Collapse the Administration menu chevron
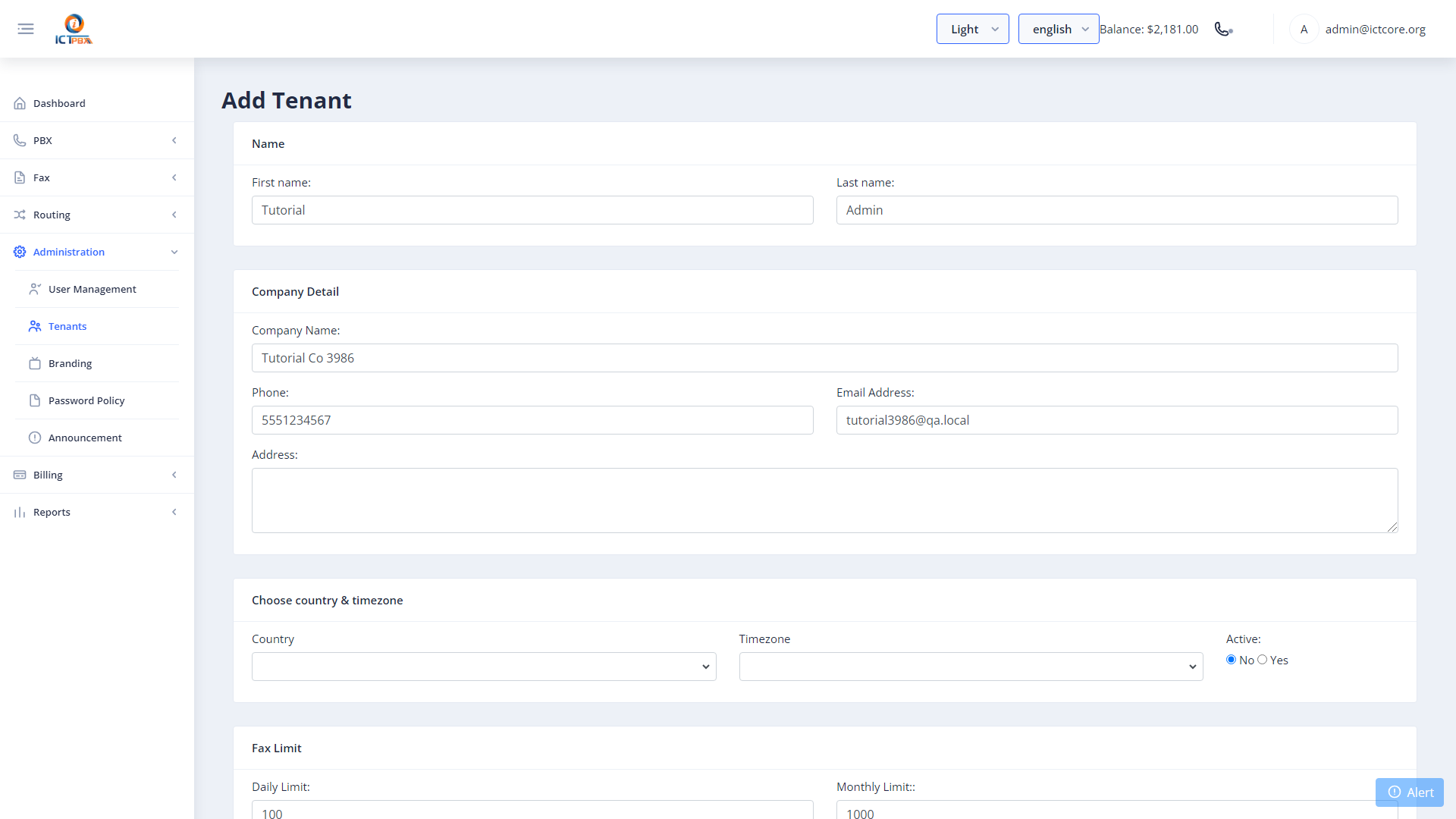The width and height of the screenshot is (1456, 819). [174, 252]
